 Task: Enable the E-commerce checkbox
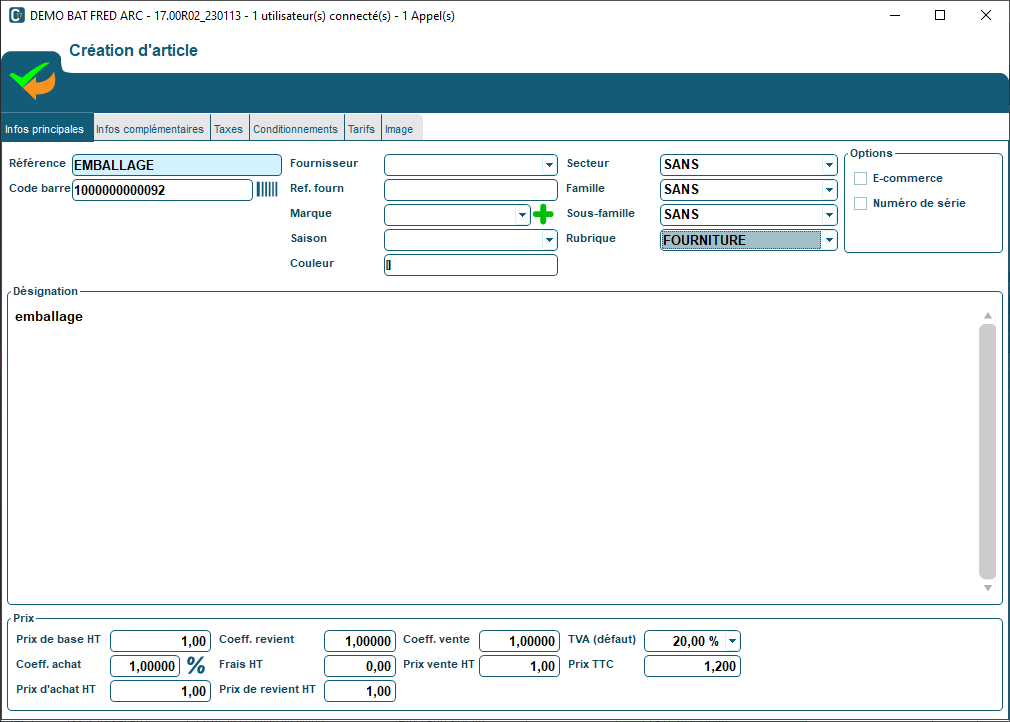pyautogui.click(x=860, y=178)
